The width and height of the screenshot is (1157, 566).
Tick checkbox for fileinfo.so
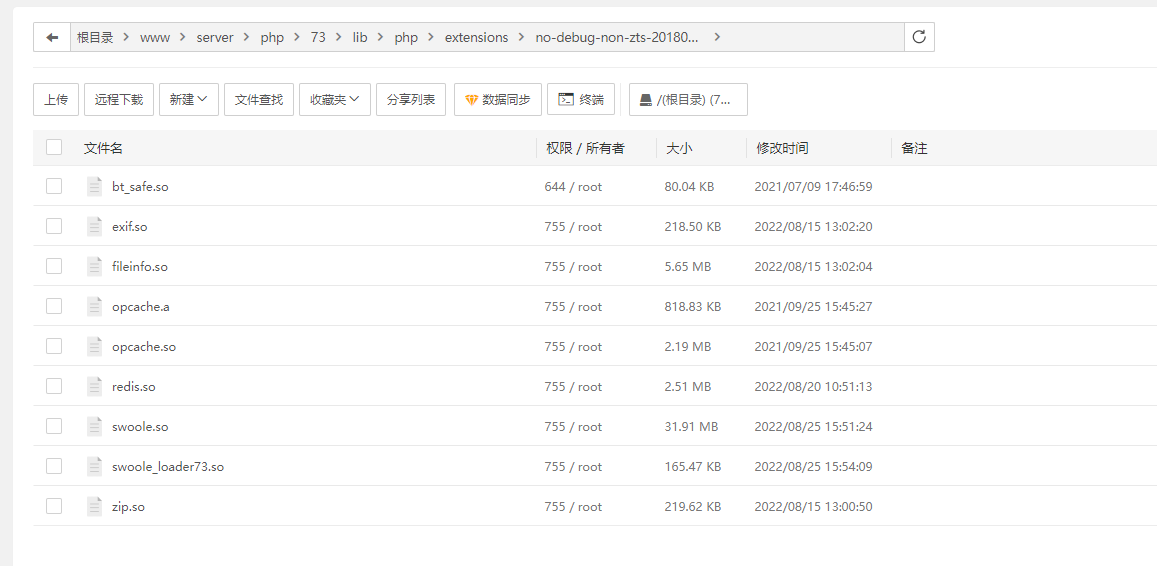point(54,266)
